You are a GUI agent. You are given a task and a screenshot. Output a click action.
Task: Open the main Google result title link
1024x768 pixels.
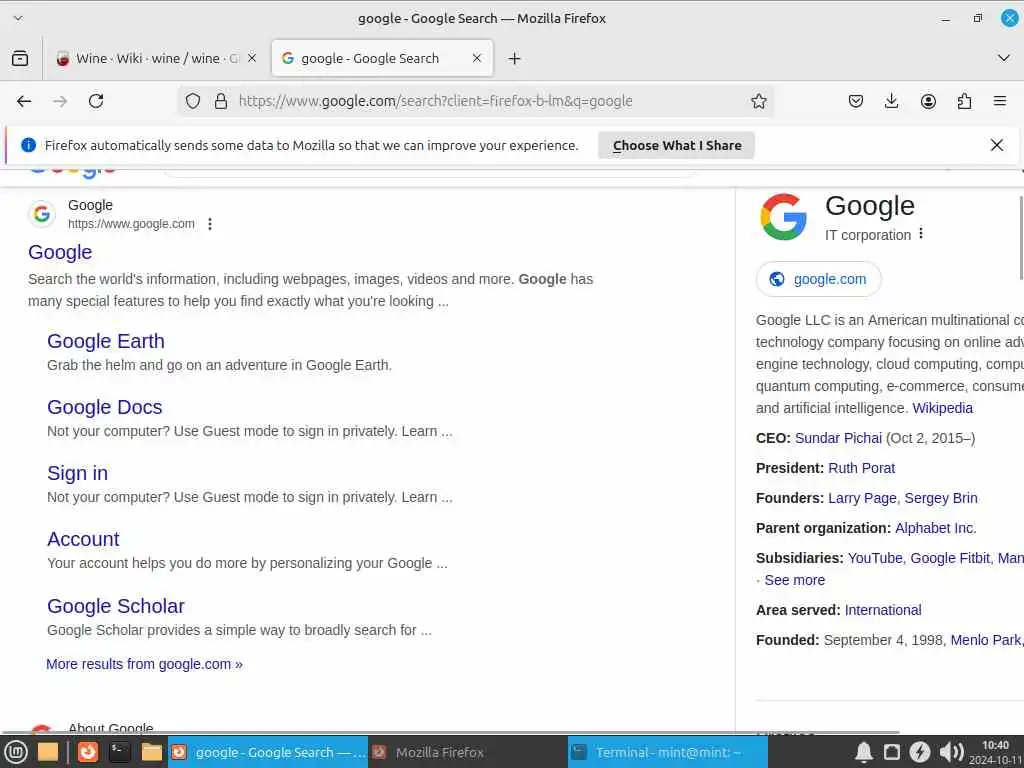click(x=60, y=252)
